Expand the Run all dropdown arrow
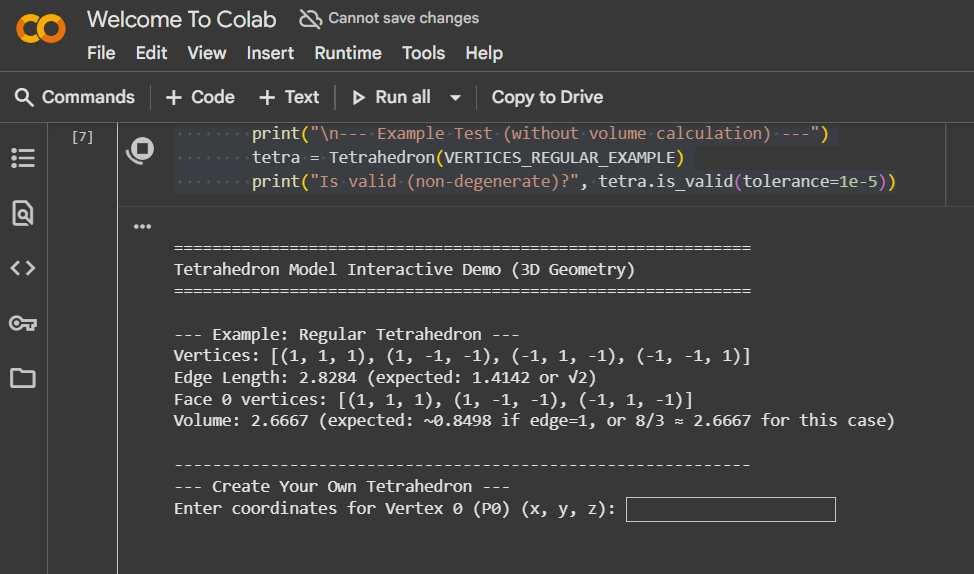The width and height of the screenshot is (974, 574). 456,98
